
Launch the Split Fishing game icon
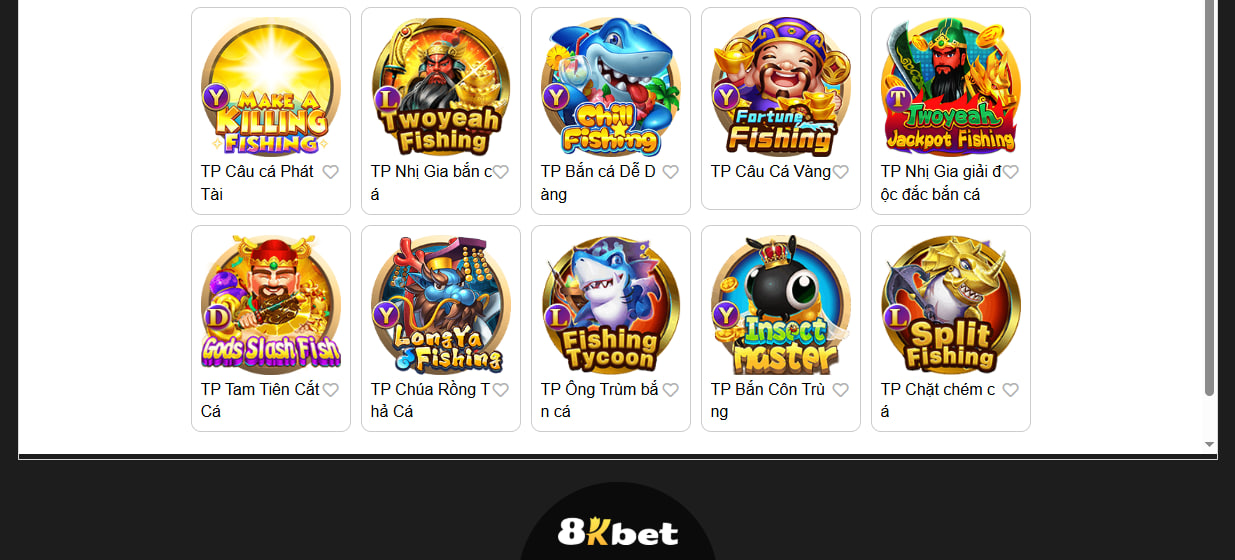pos(951,305)
